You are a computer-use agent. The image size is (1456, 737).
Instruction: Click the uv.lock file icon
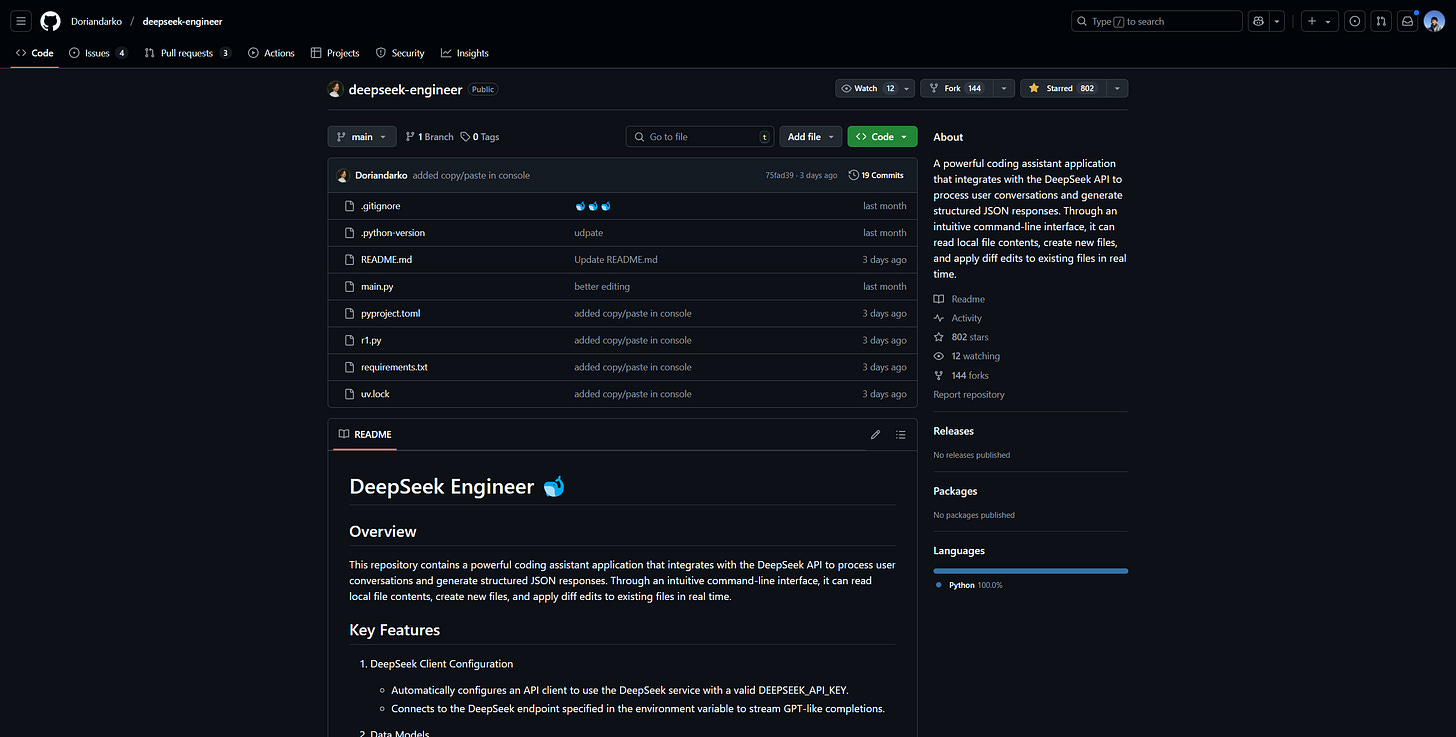coord(350,394)
